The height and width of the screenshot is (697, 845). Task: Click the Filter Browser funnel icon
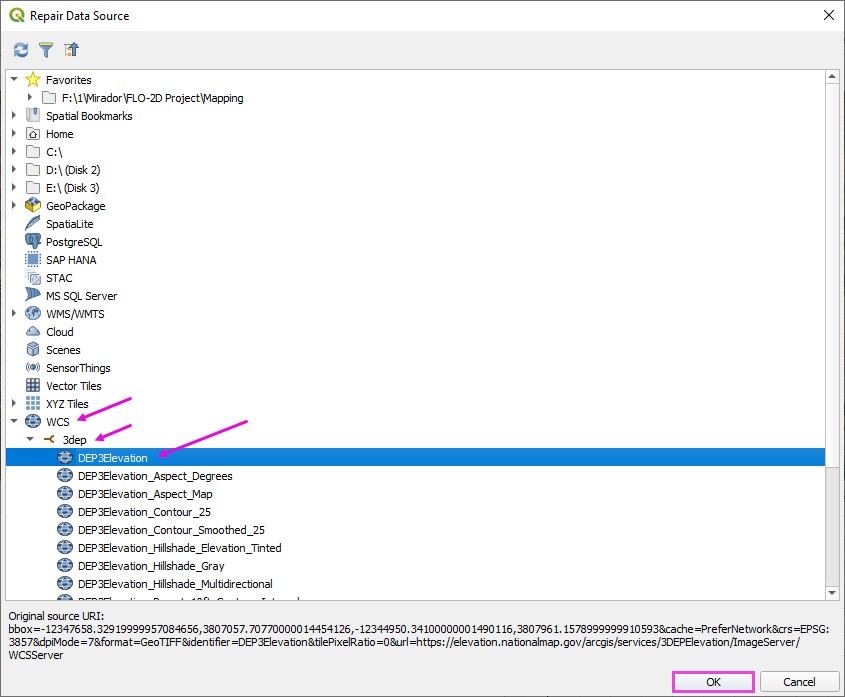click(x=46, y=49)
